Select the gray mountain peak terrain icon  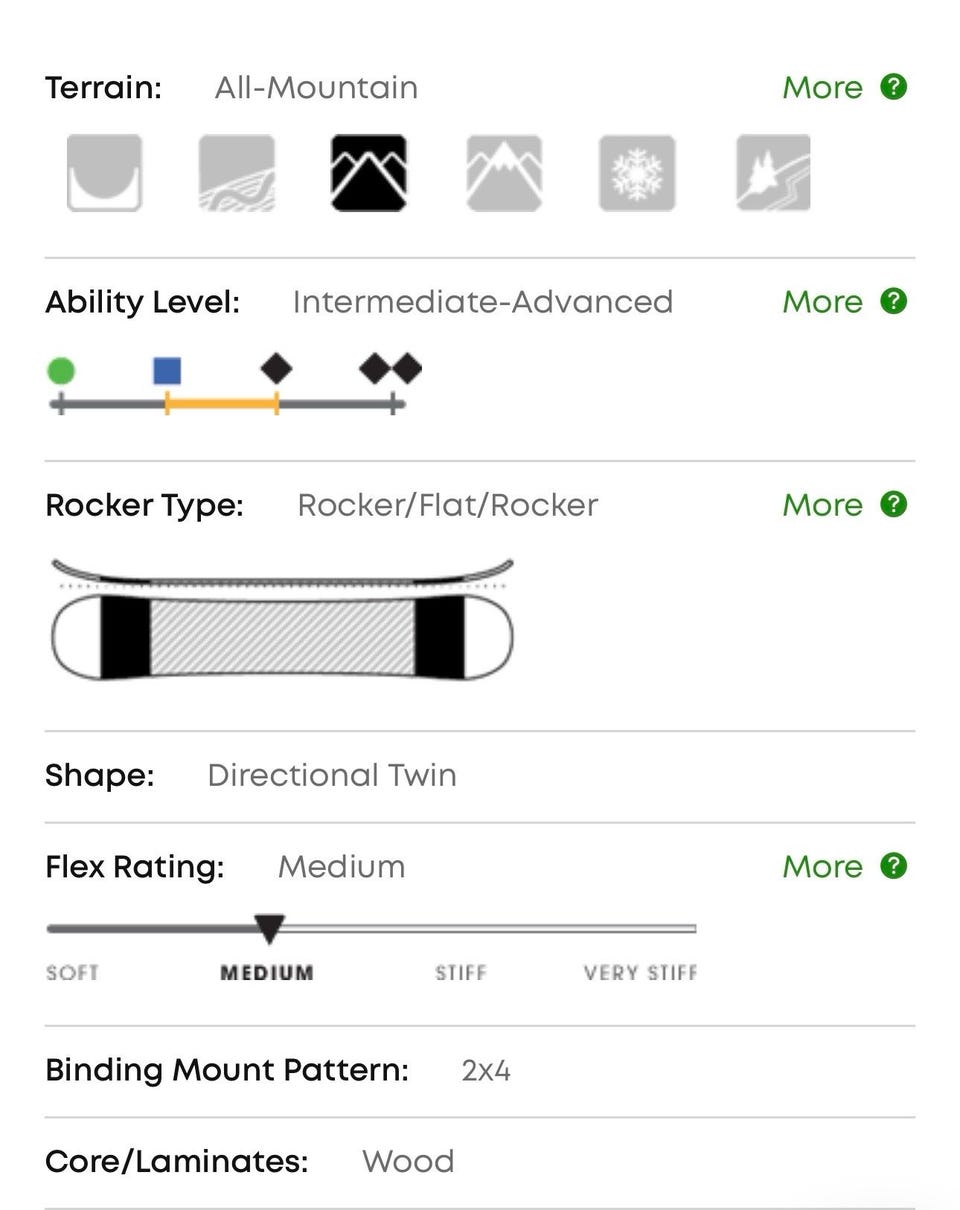(504, 173)
